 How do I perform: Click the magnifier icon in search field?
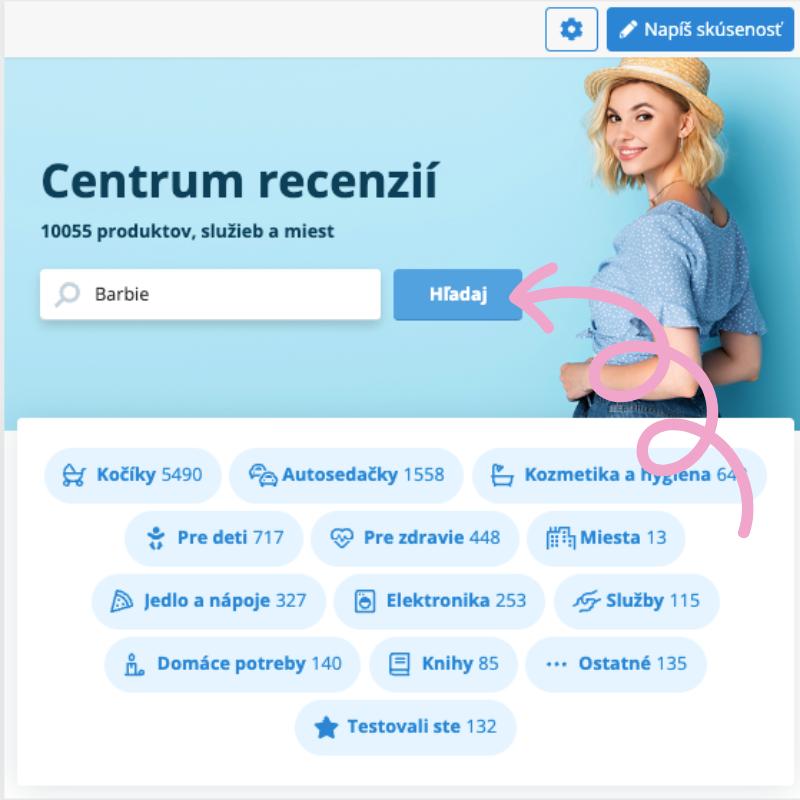[68, 294]
